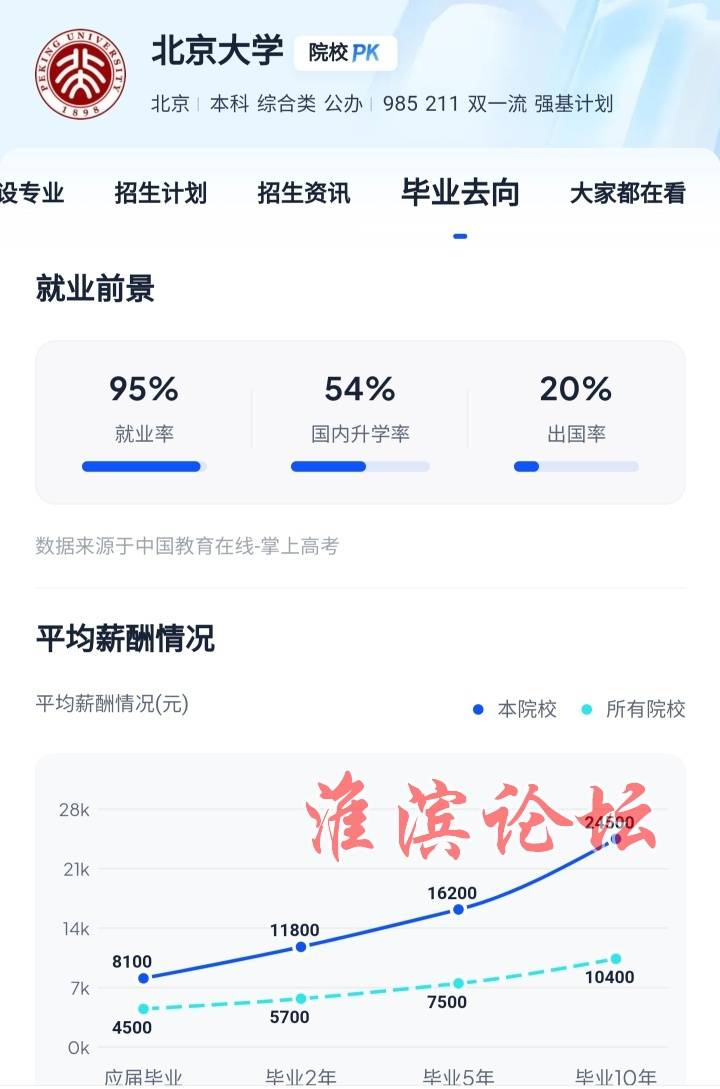
Task: Click the 24500 data point marker
Action: point(616,840)
